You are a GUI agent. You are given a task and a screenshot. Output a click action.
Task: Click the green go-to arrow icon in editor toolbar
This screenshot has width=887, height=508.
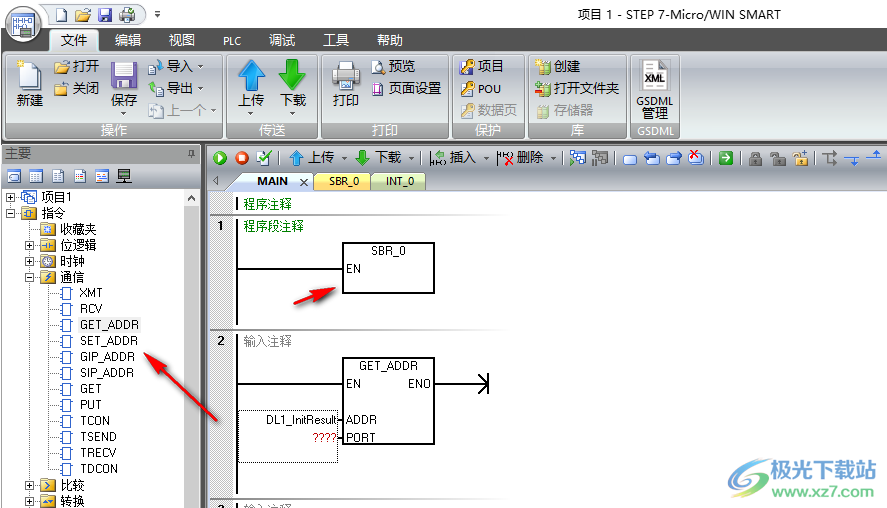click(726, 158)
